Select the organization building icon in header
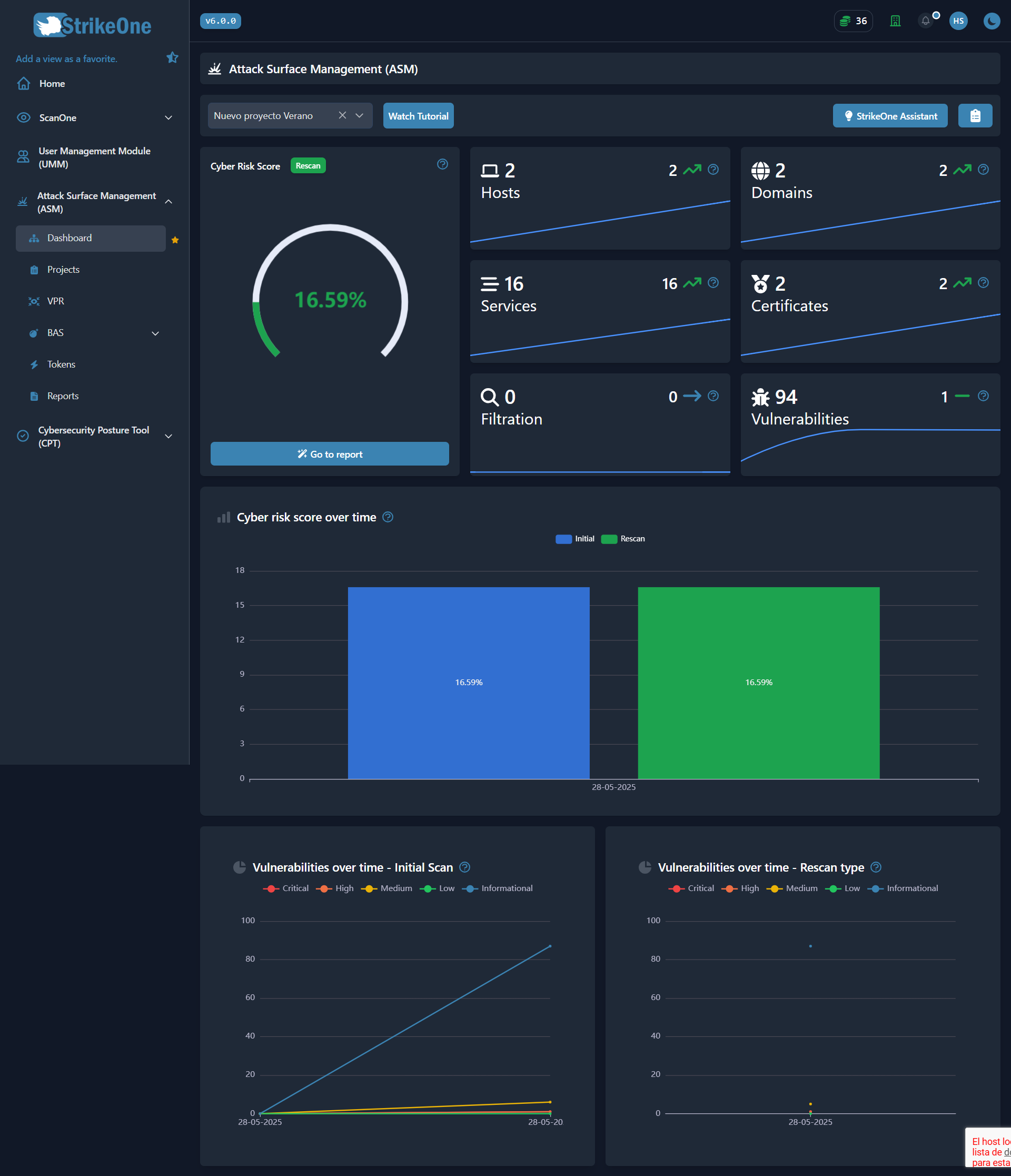 895,21
